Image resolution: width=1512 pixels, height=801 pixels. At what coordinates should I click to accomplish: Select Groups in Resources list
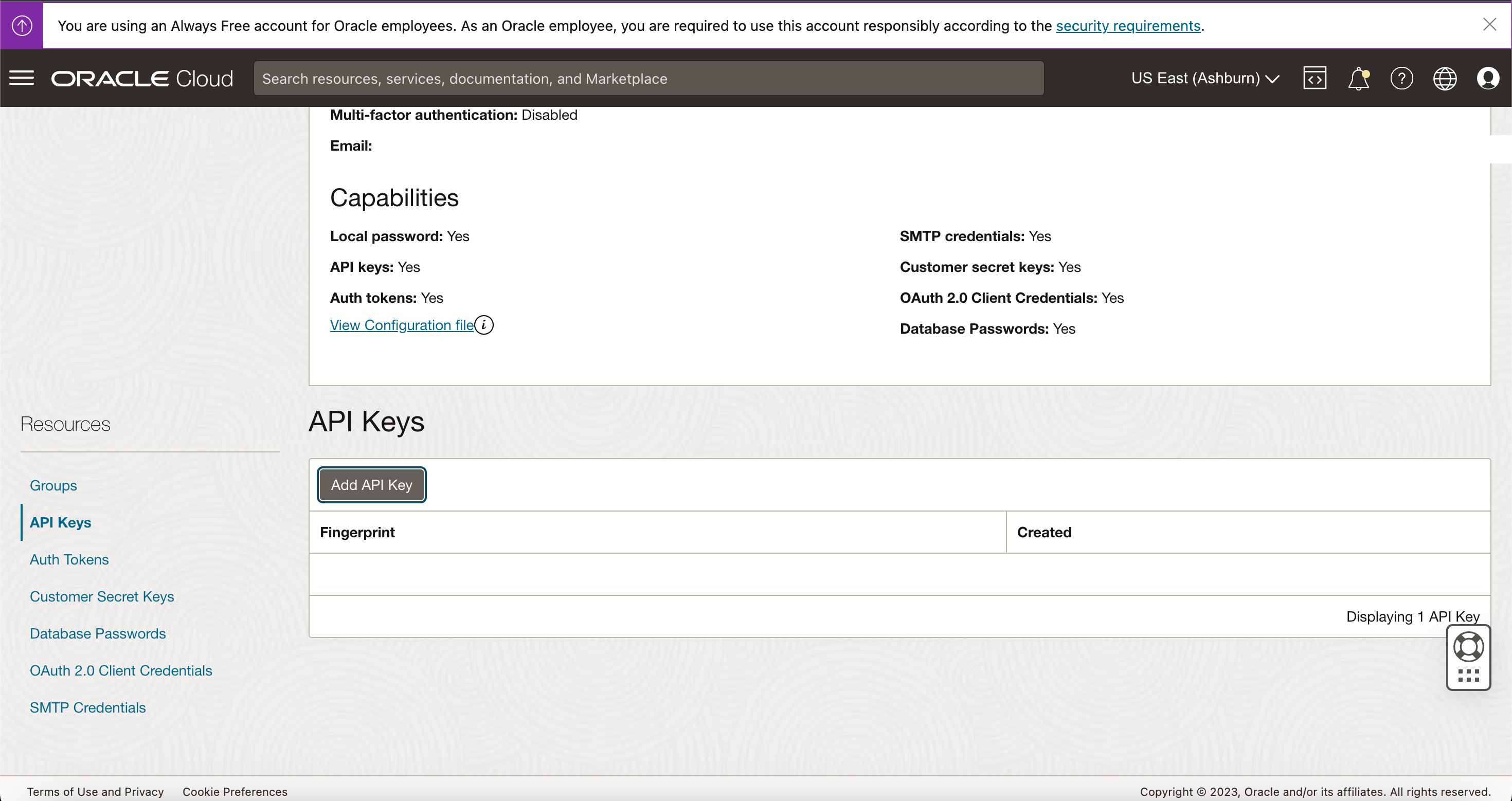53,485
